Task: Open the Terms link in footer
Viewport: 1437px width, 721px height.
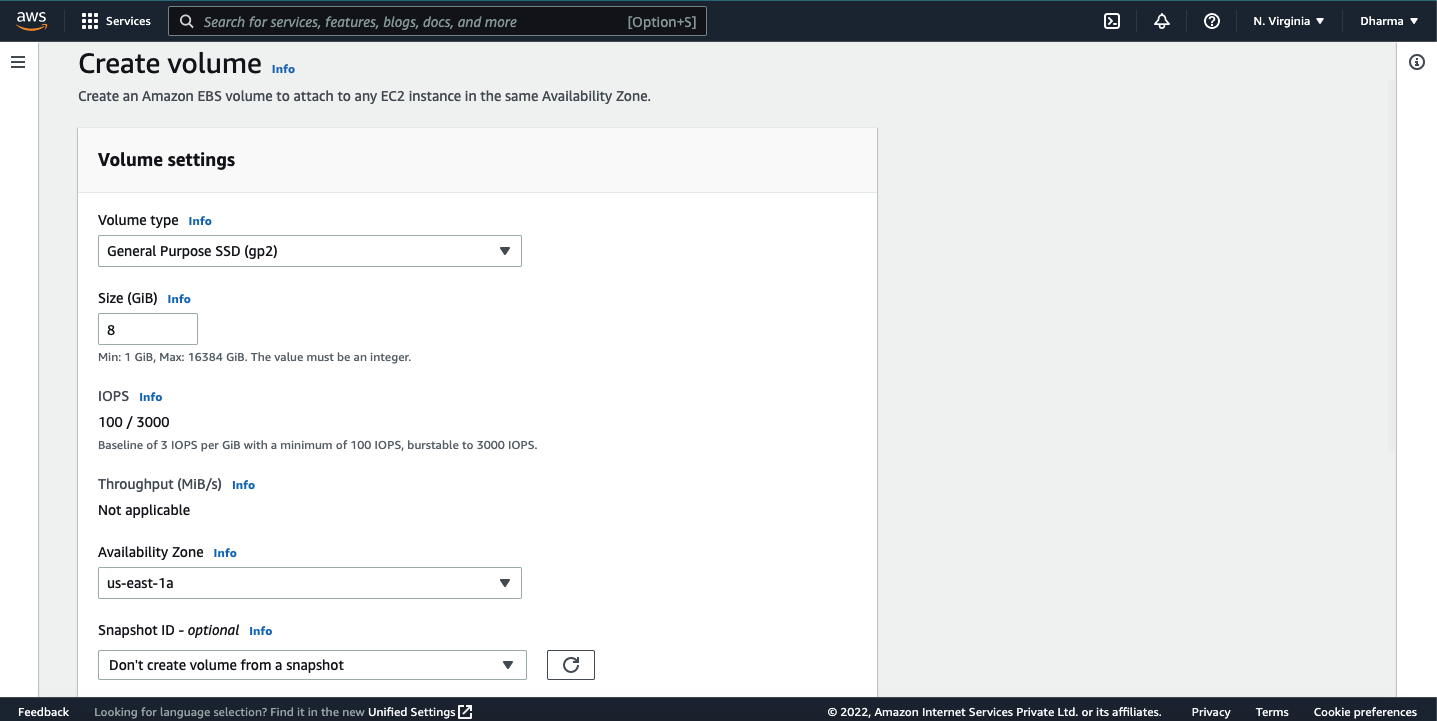Action: [x=1272, y=712]
